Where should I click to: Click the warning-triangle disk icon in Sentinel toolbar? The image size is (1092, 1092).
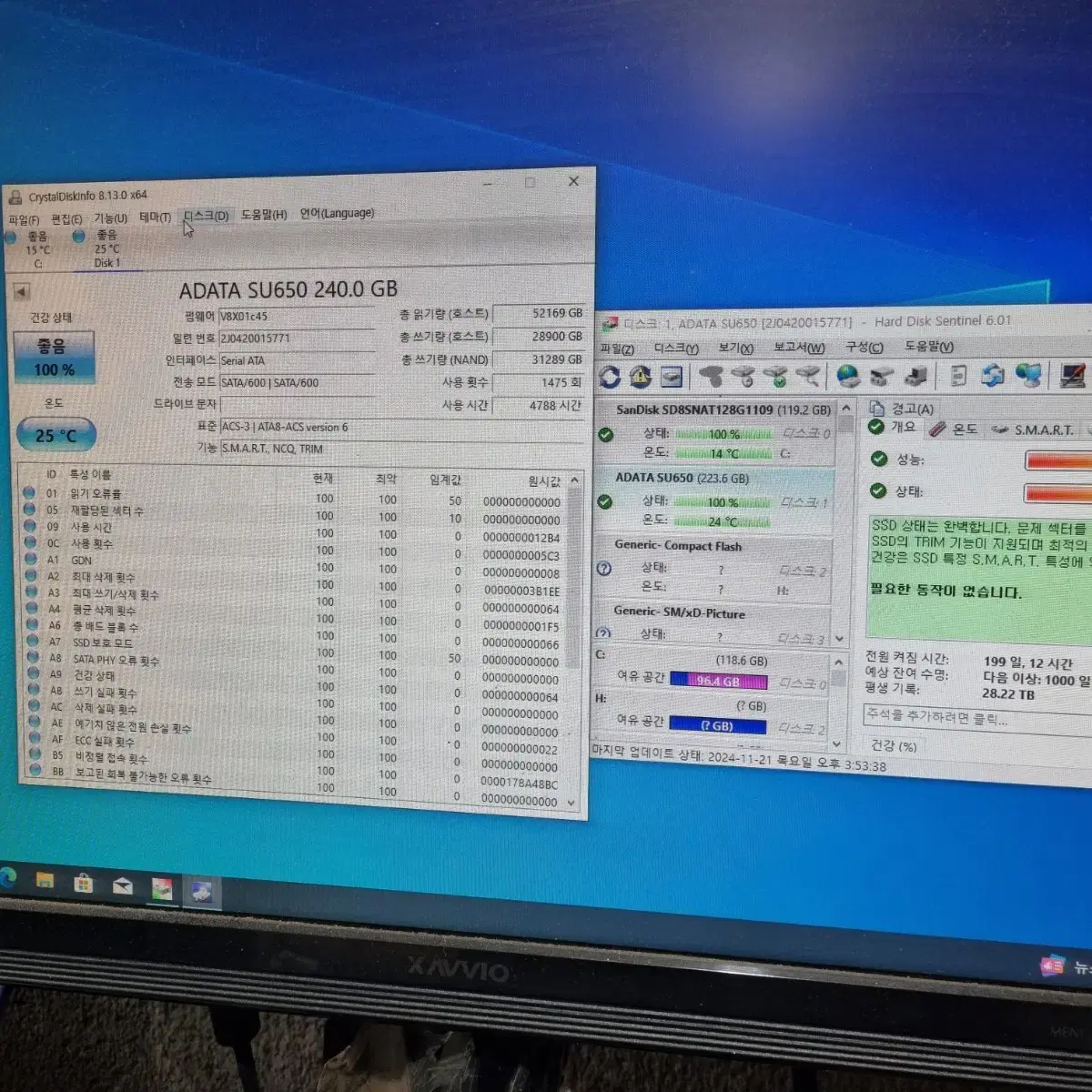coord(641,376)
